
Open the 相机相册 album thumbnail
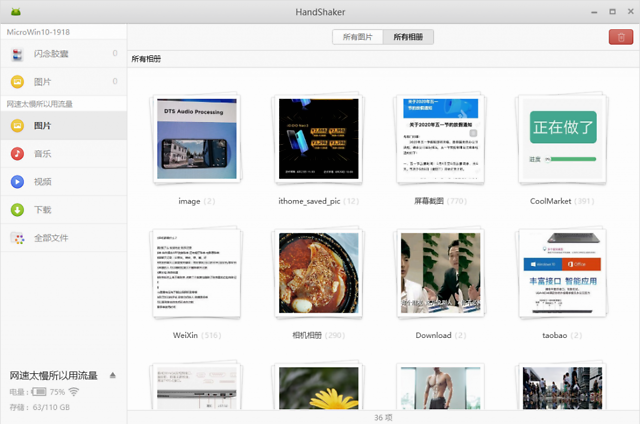click(319, 273)
